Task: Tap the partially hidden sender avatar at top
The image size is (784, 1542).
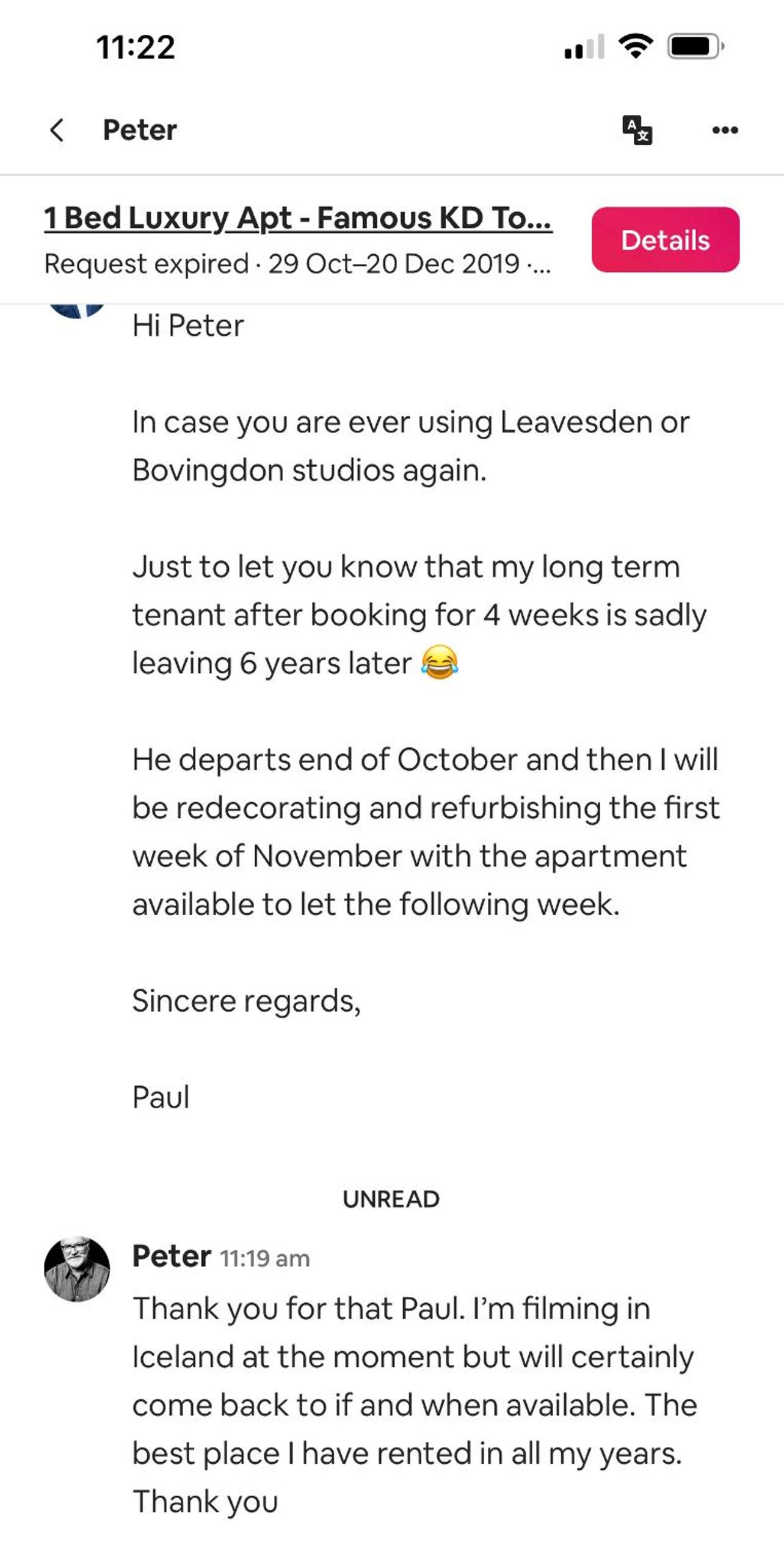Action: pos(76,311)
